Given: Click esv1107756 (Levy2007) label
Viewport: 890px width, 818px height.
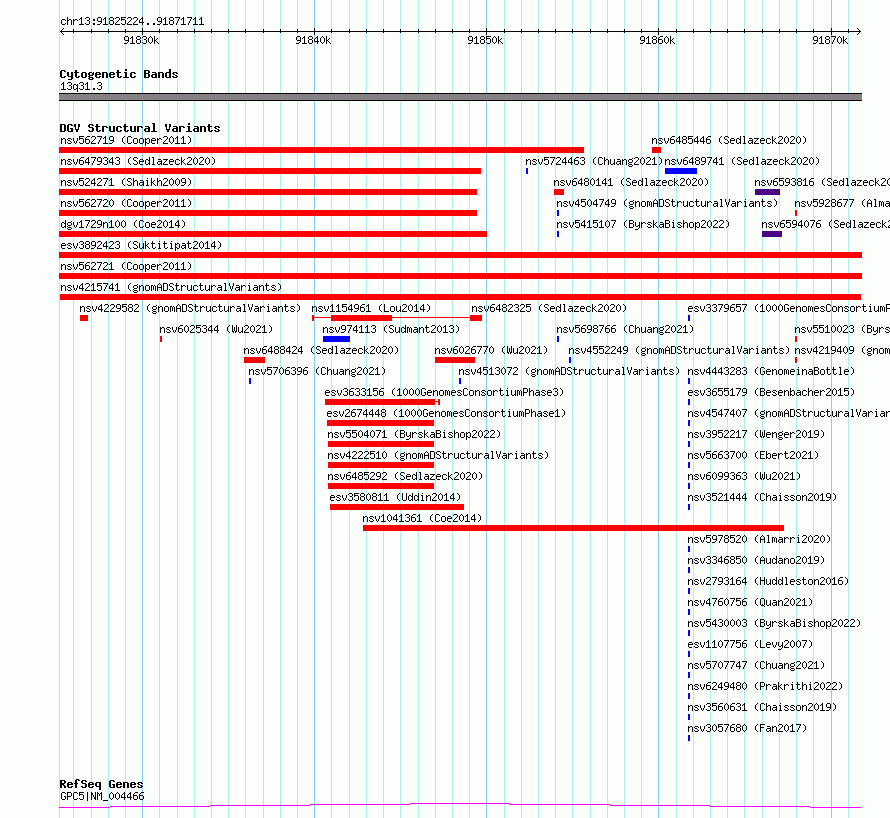Looking at the screenshot, I should click(x=750, y=644).
